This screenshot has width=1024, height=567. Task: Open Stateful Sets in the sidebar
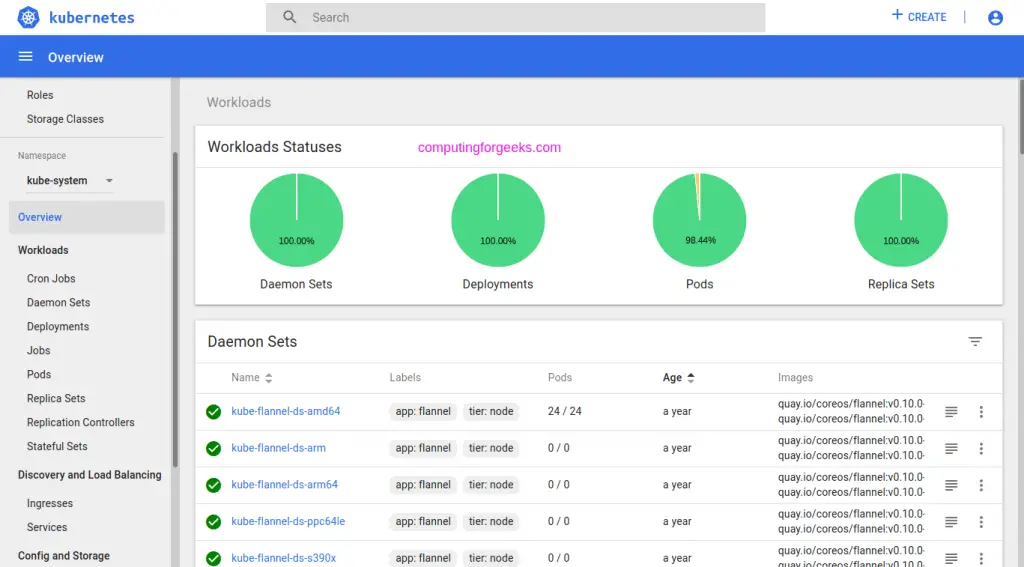pyautogui.click(x=57, y=446)
